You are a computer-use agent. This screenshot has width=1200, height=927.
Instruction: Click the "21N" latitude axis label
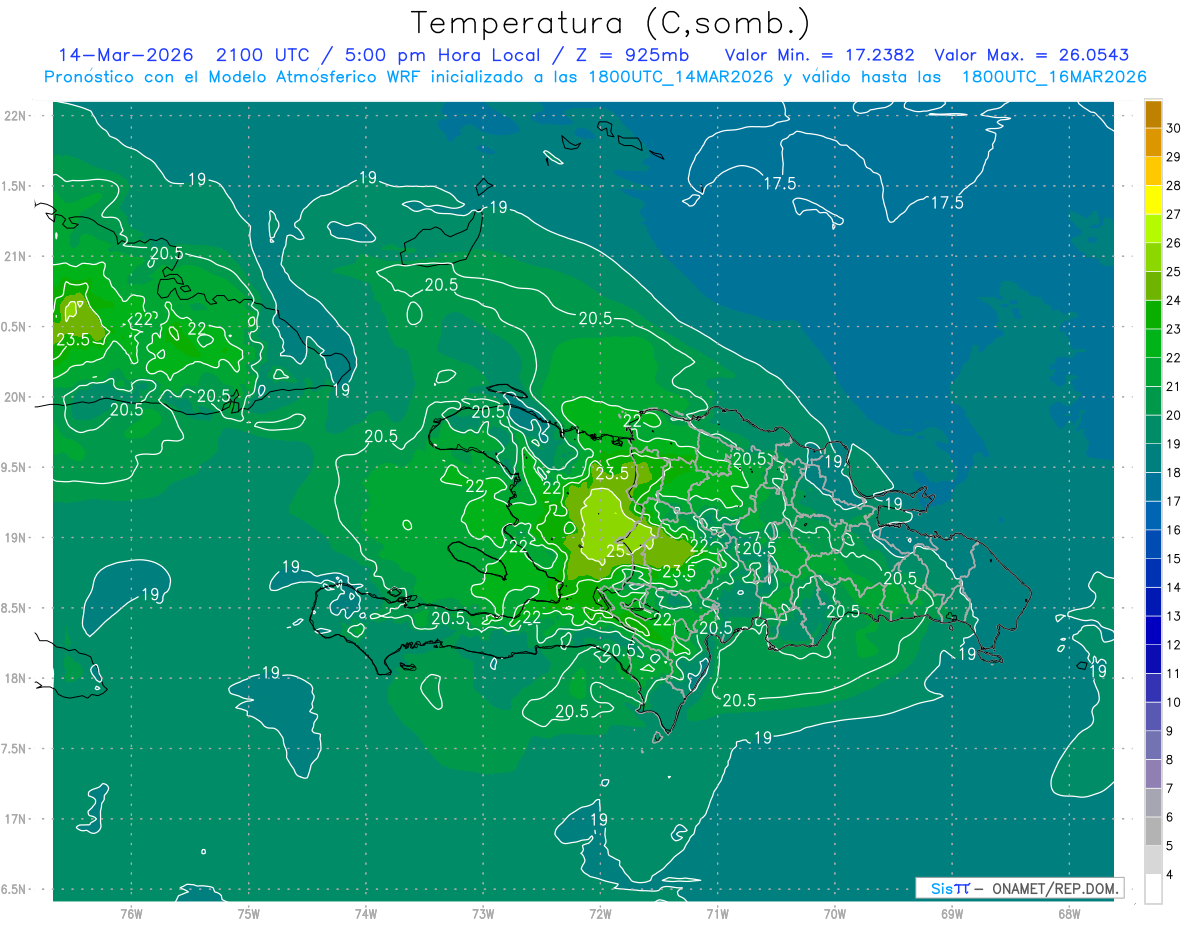[x=15, y=257]
